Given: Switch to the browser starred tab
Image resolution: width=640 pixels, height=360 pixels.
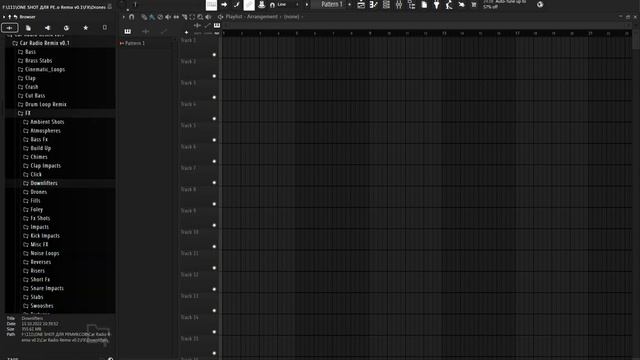Looking at the screenshot, I should pos(85,28).
